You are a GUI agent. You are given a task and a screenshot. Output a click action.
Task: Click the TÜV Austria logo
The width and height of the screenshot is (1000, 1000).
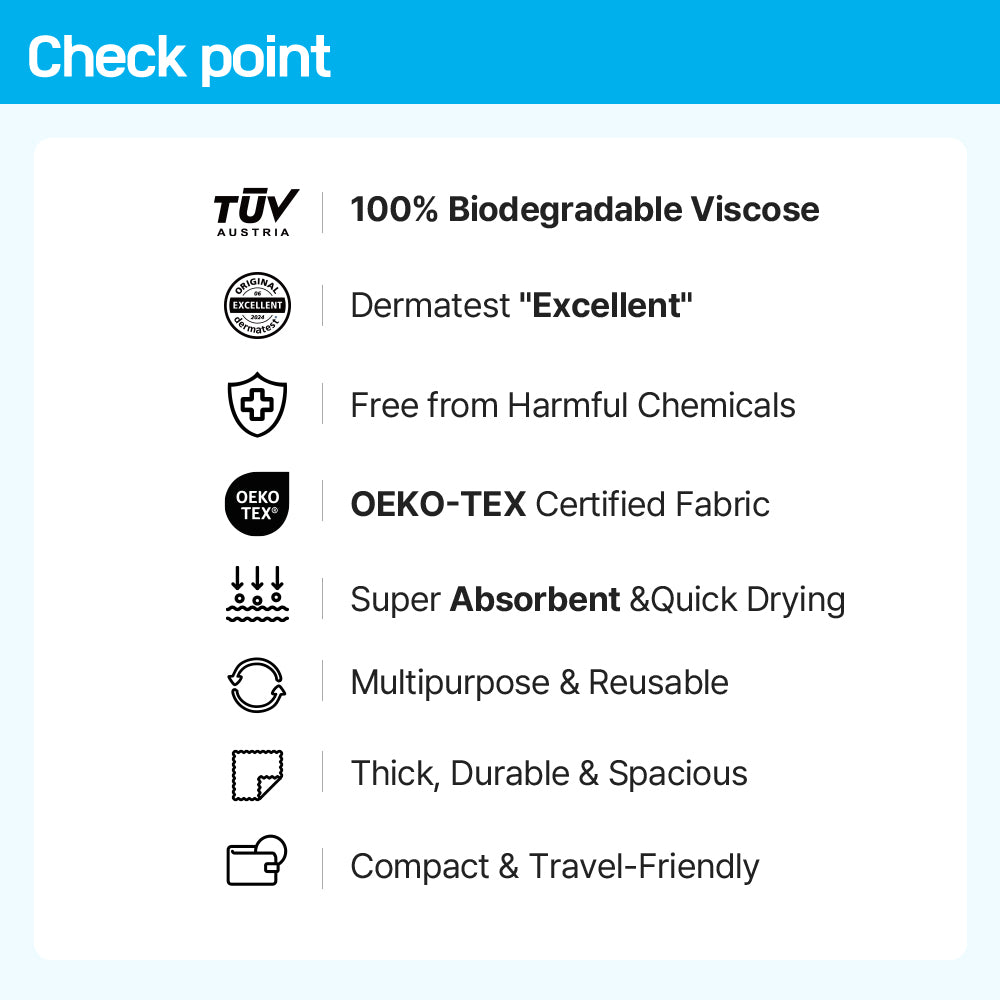tap(256, 212)
